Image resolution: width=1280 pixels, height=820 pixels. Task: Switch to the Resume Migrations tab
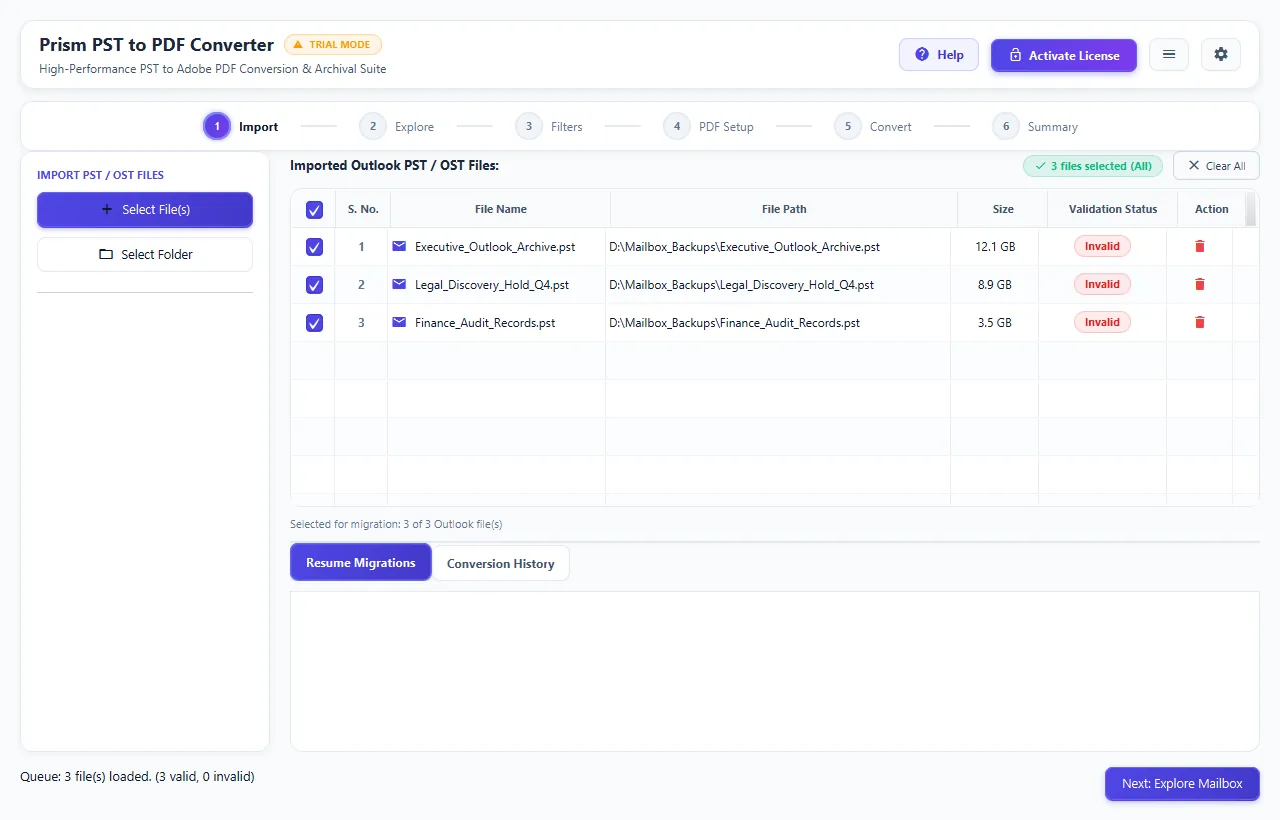tap(361, 562)
